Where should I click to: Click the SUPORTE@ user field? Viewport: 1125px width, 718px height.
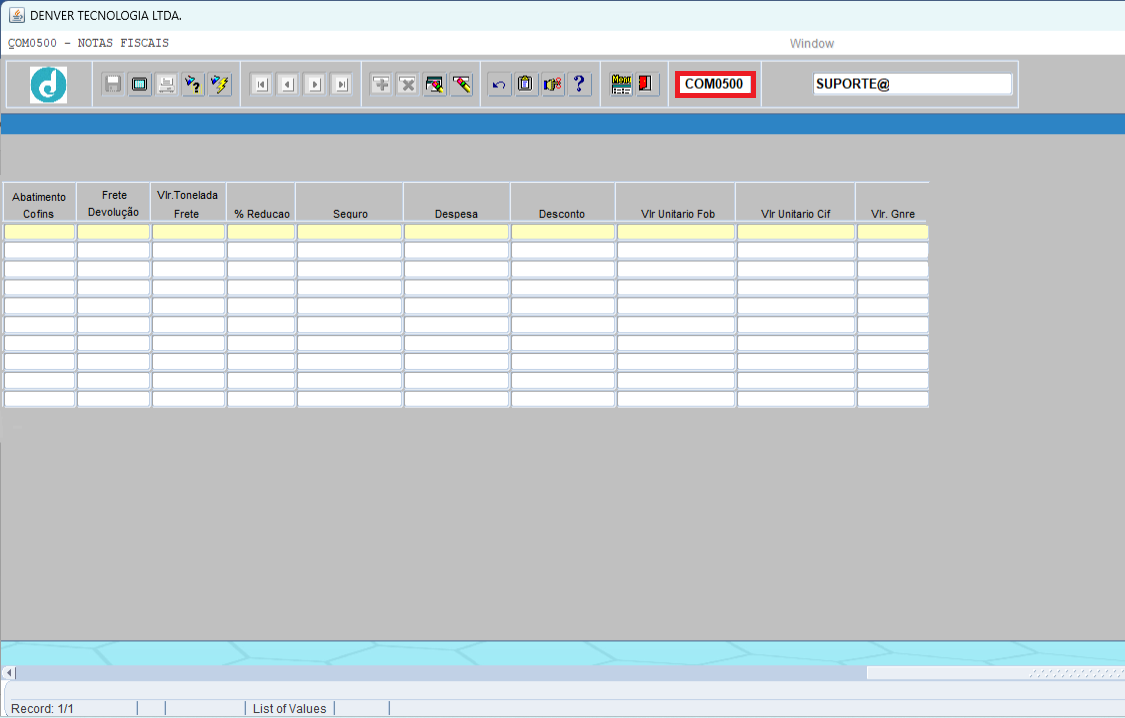[x=912, y=85]
